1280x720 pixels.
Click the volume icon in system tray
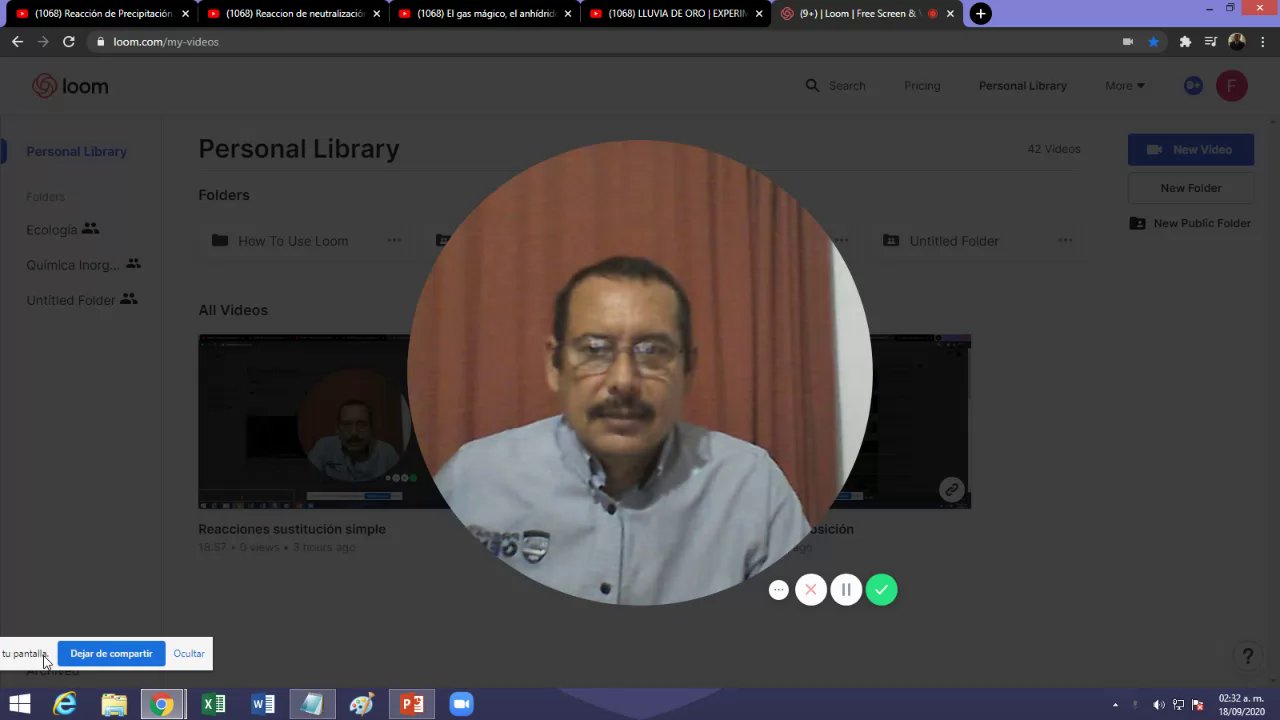click(1159, 704)
